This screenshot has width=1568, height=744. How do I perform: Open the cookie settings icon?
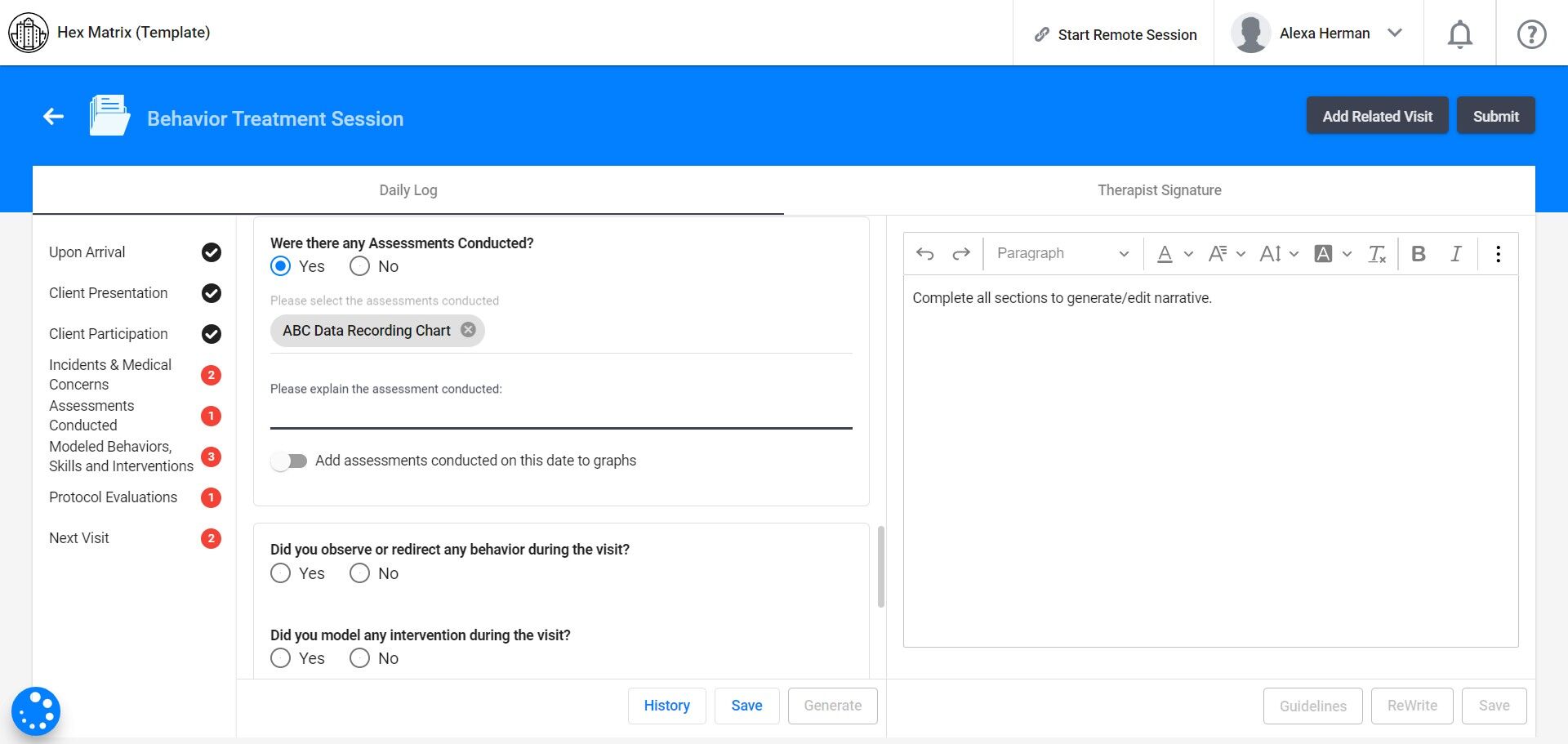36,711
